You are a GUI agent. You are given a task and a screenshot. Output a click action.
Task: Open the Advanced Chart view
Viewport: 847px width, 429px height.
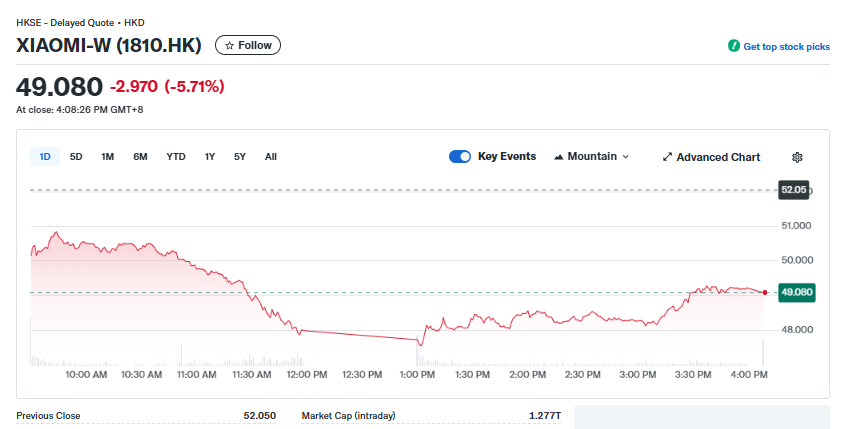pos(718,157)
